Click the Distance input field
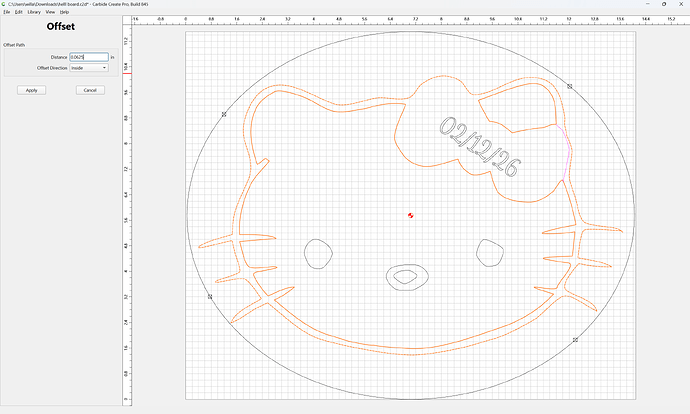The image size is (690, 414). pos(89,57)
